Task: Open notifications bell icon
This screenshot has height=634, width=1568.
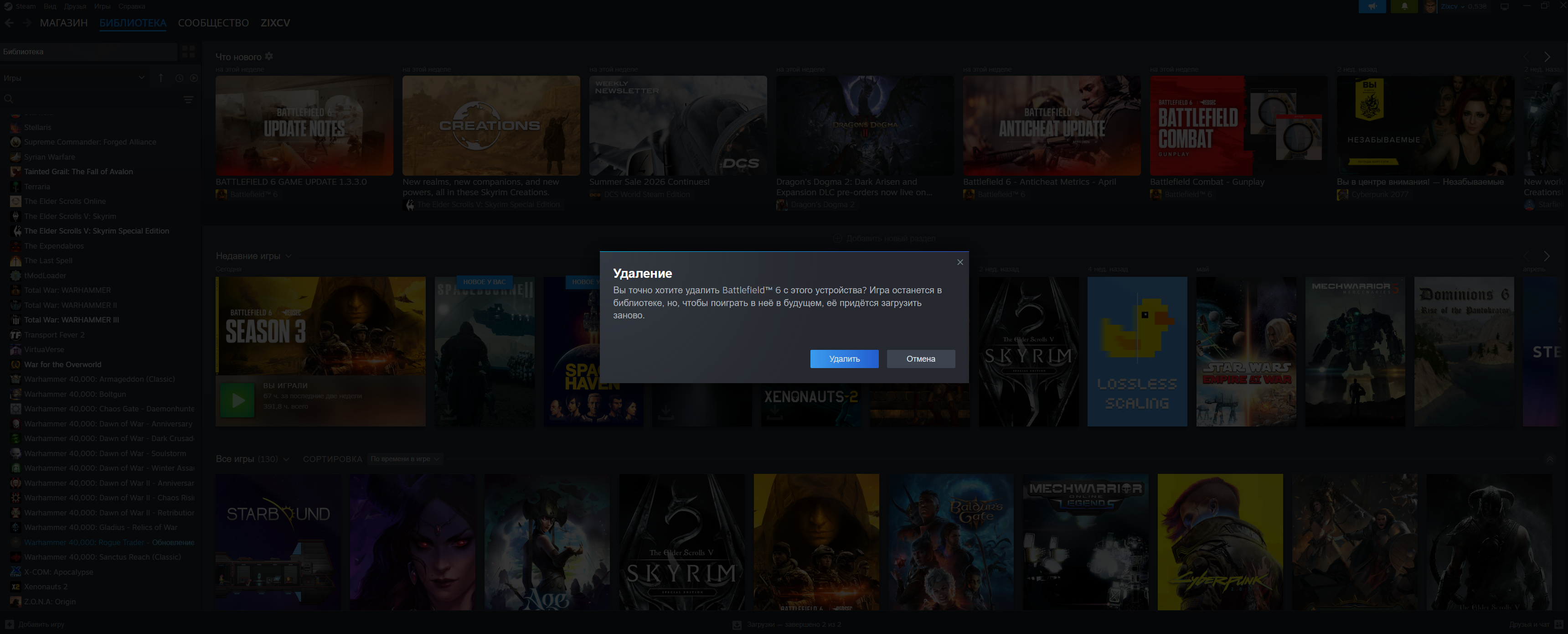Action: [x=1404, y=6]
